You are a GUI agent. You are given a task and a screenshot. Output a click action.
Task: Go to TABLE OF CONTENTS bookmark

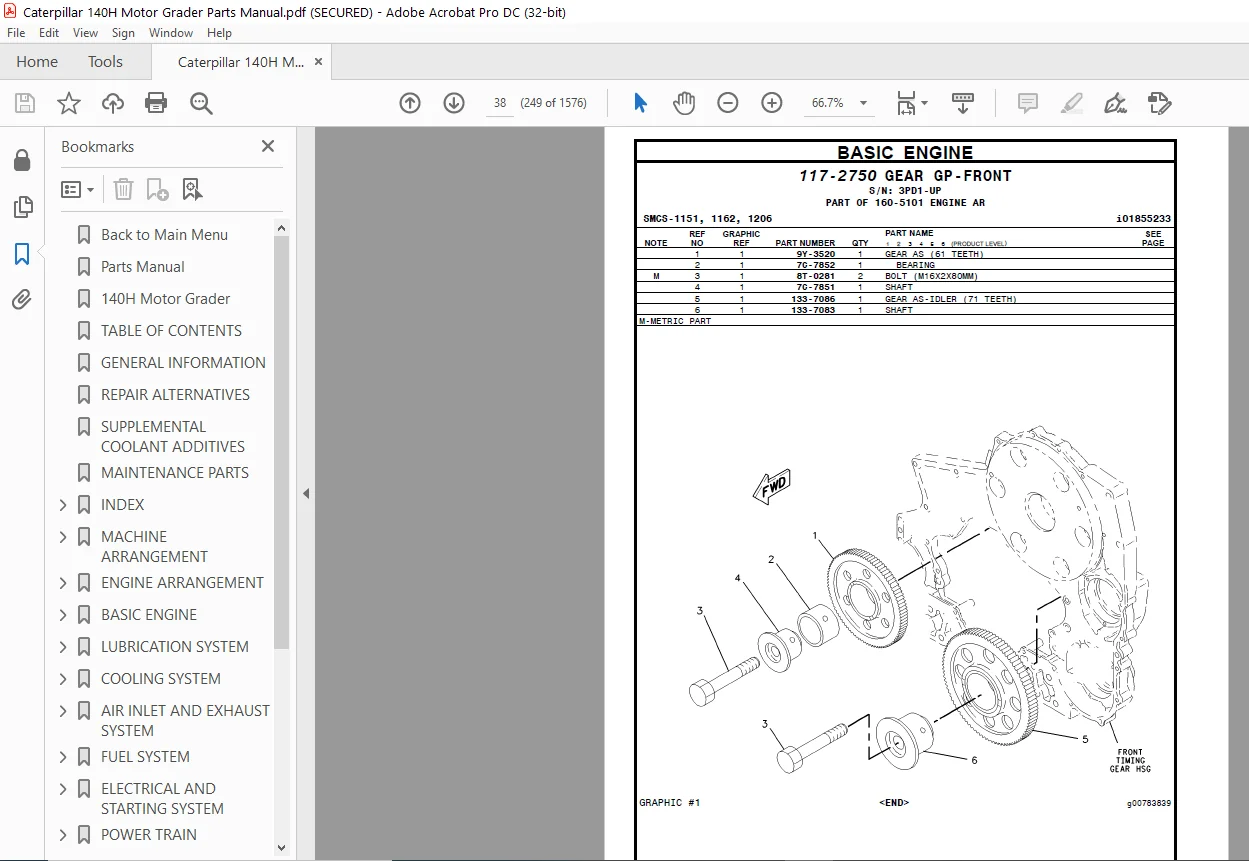coord(171,331)
